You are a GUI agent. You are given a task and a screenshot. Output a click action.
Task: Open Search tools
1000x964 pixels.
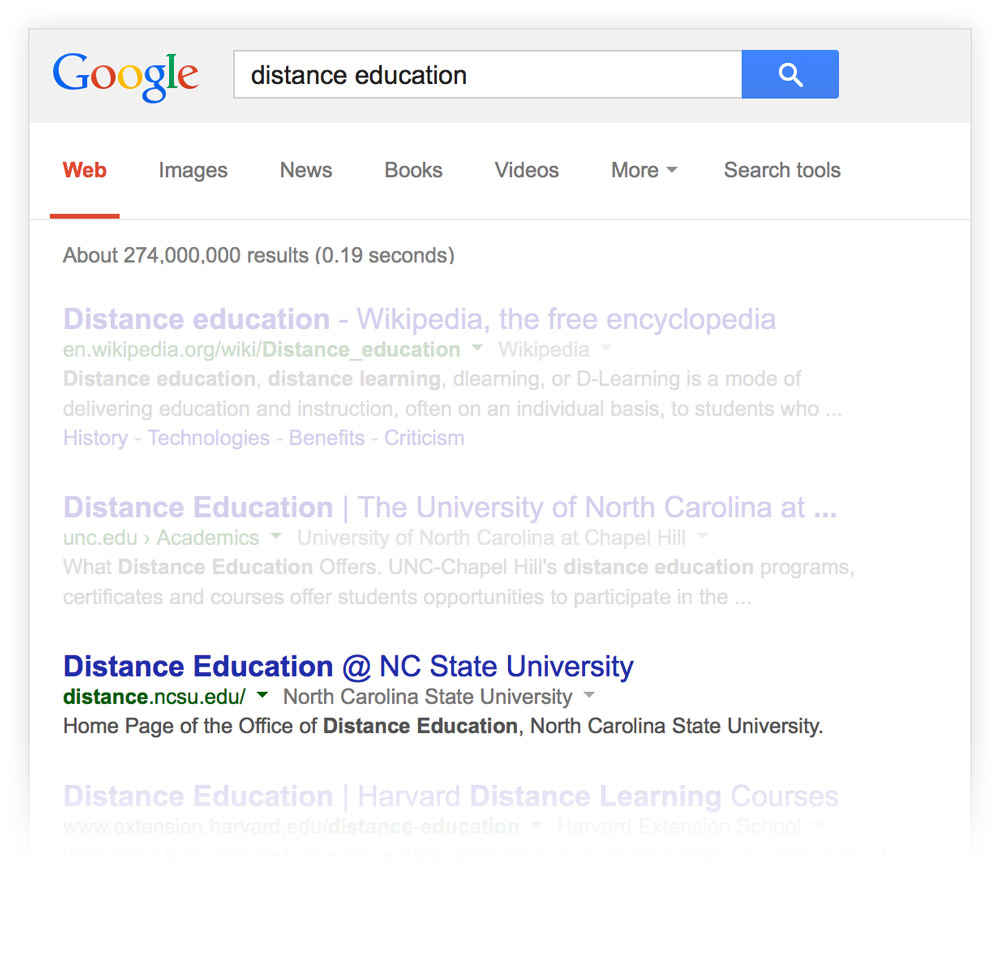click(783, 170)
